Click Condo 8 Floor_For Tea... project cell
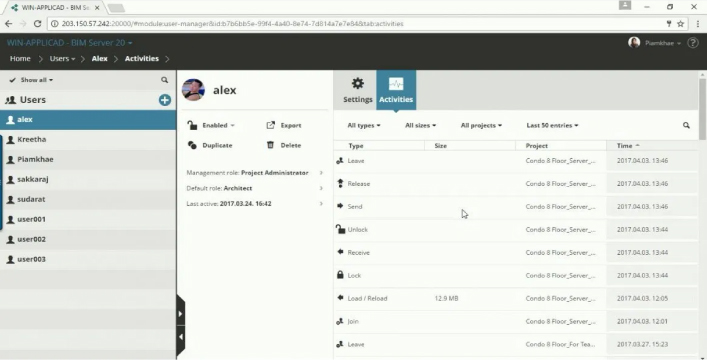 (x=560, y=344)
